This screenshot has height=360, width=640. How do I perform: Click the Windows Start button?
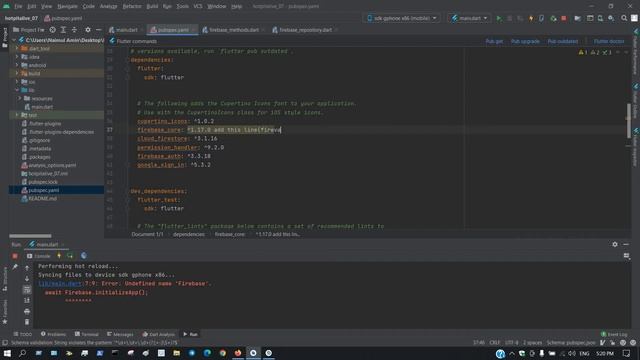pos(7,353)
